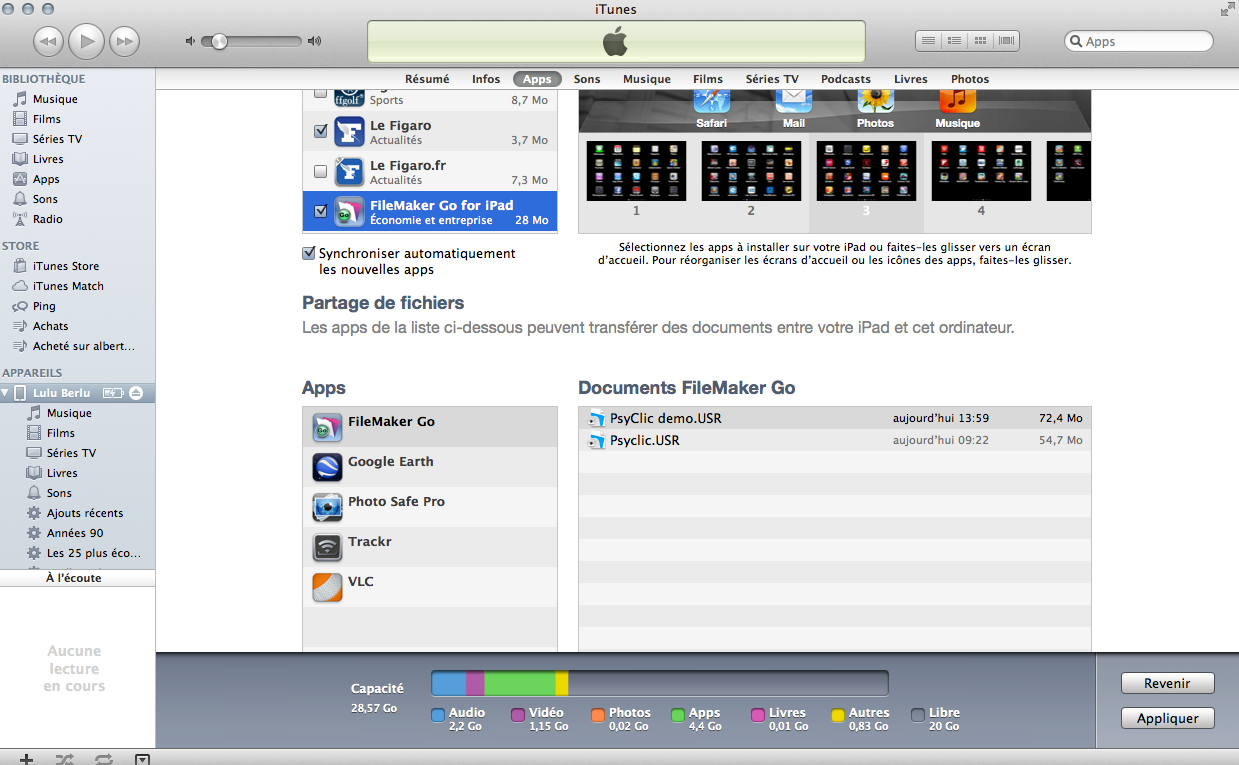Viewport: 1239px width, 765px height.
Task: Click the Mail icon in the iPad dock
Action: [x=794, y=100]
